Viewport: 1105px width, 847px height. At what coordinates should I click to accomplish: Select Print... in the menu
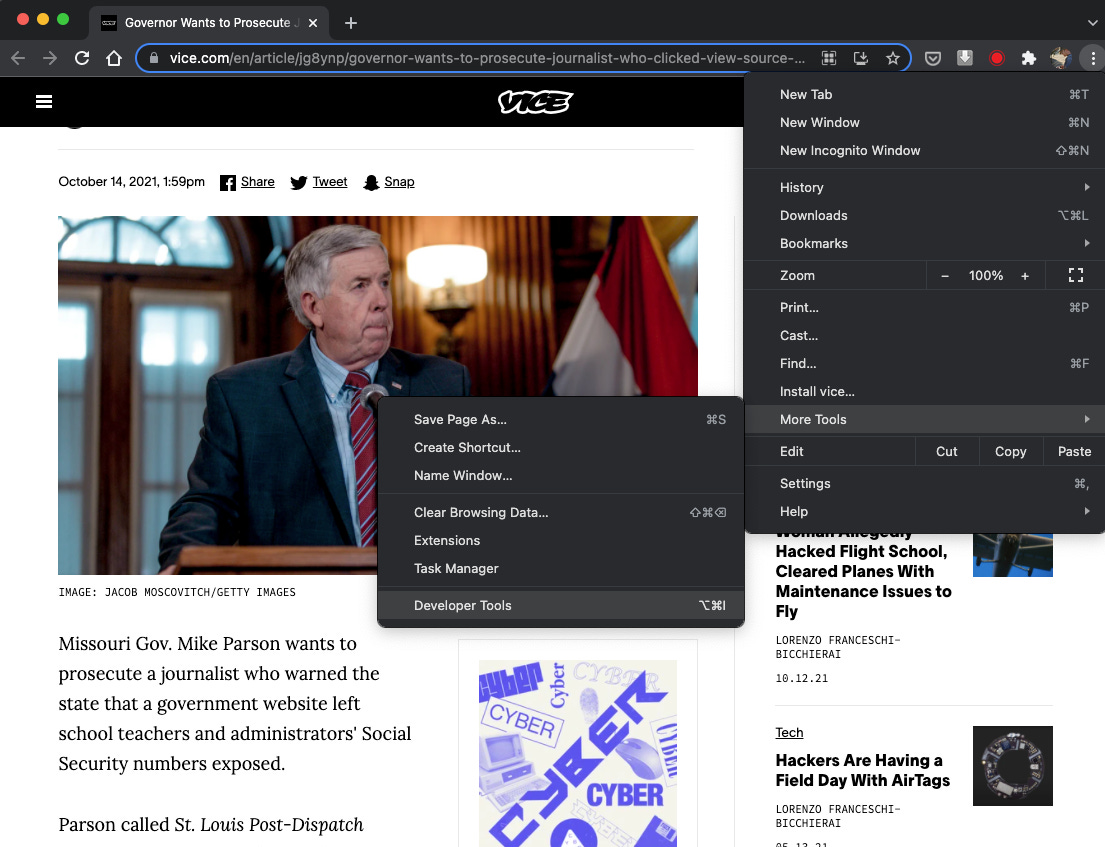925,307
